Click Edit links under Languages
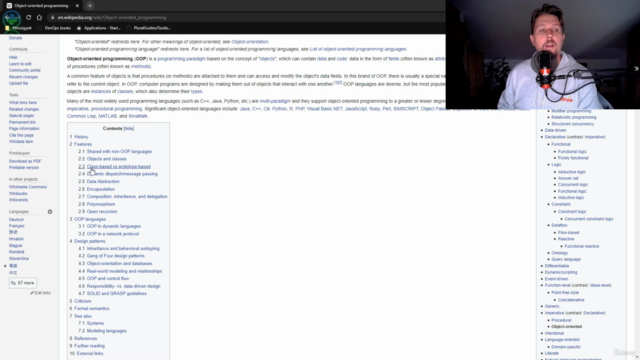The height and width of the screenshot is (360, 640). [x=40, y=293]
